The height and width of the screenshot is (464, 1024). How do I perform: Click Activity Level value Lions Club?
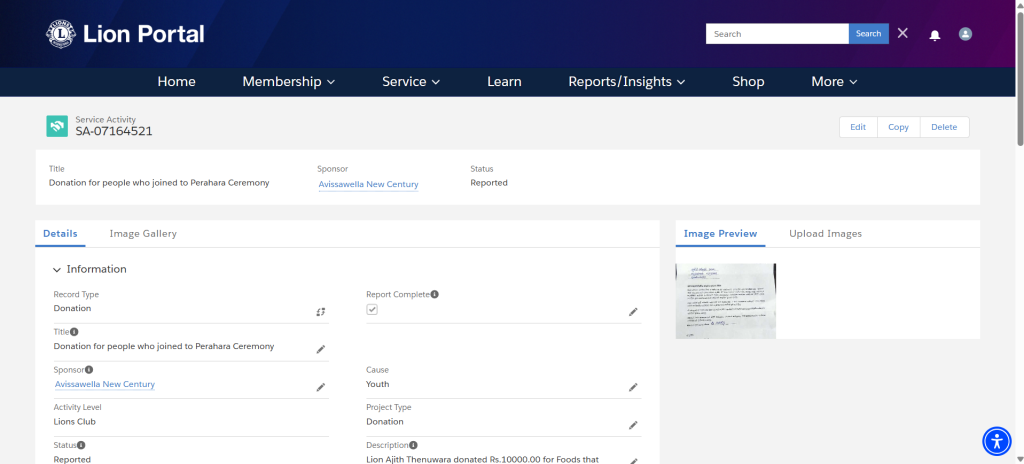[x=74, y=422]
